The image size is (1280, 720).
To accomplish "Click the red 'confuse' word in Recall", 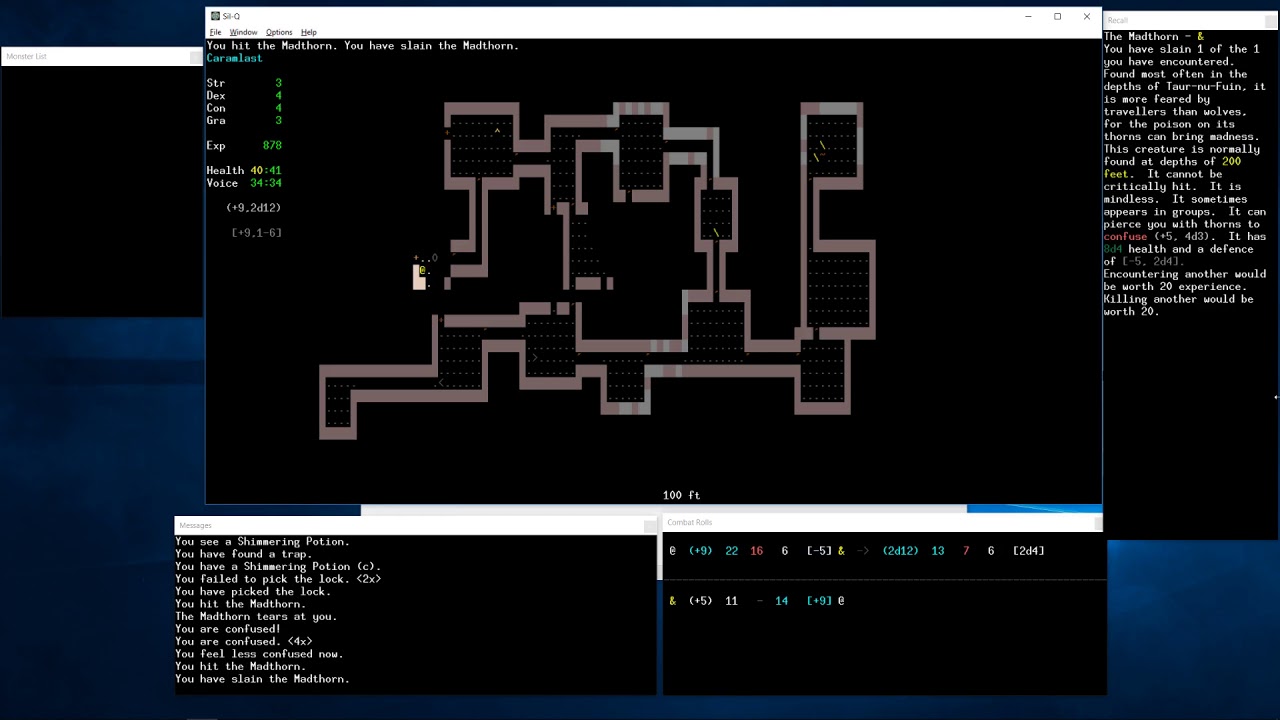I will tap(1126, 237).
